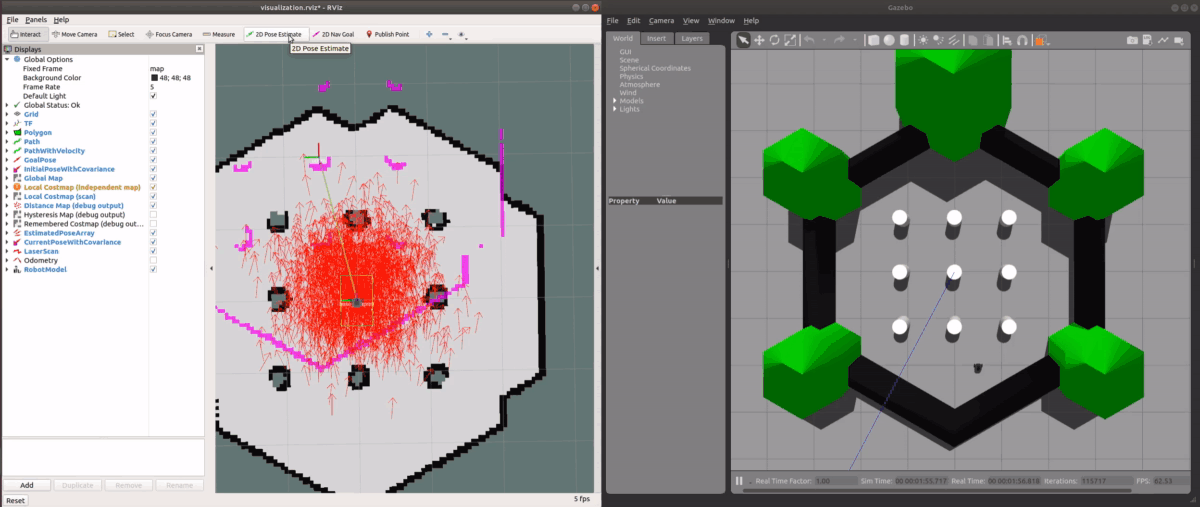Screen dimensions: 1200x507
Task: Expand the Lights node in Gazebo
Action: click(614, 109)
